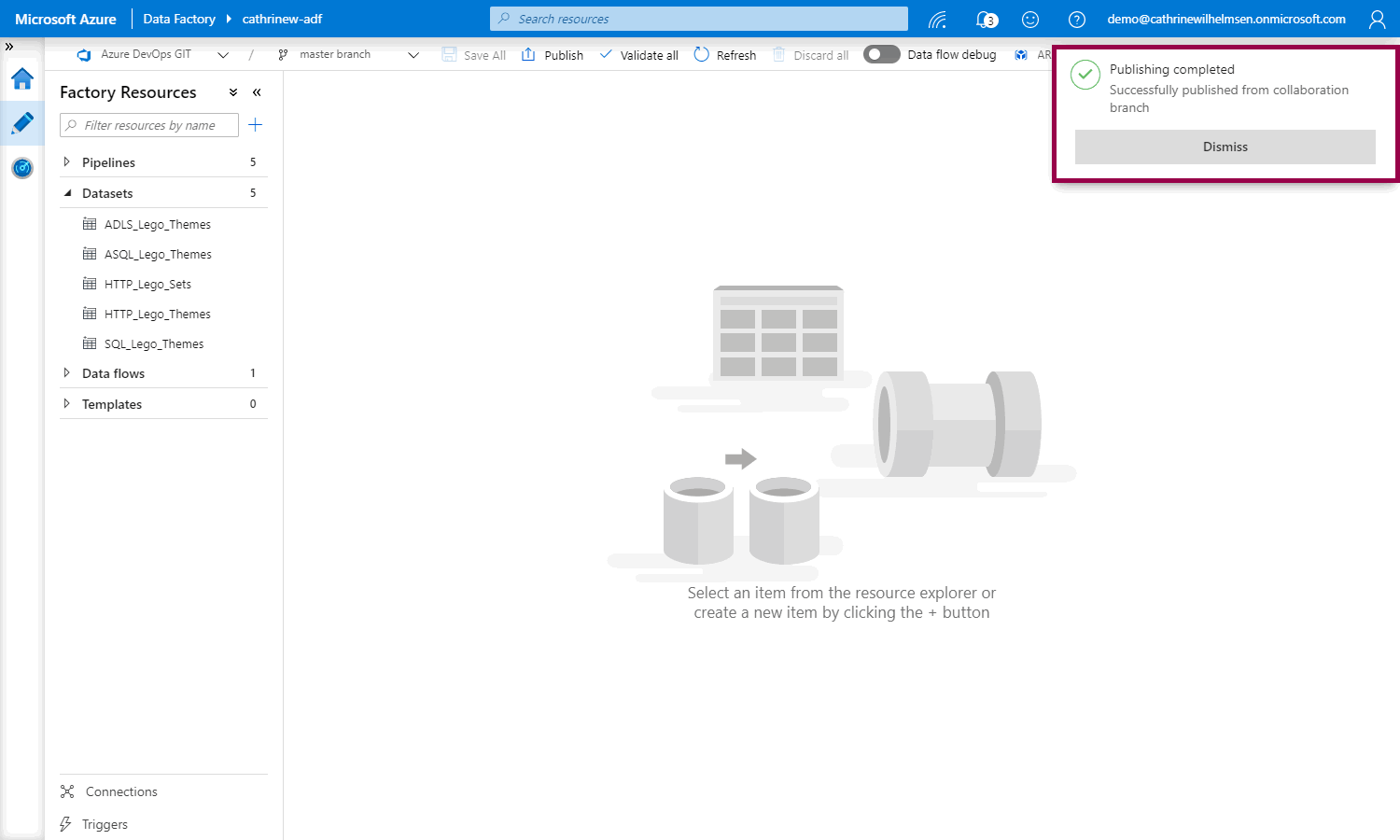
Task: Open Connections at bottom of panel
Action: coord(121,791)
